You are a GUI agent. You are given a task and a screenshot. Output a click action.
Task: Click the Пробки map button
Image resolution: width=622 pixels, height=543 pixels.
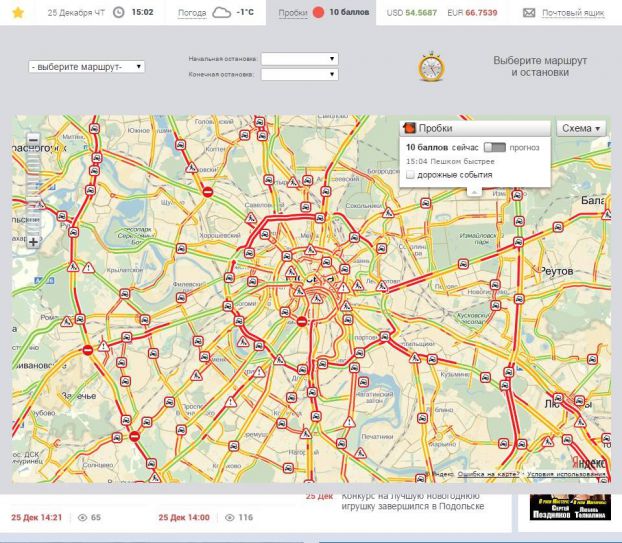pos(475,128)
